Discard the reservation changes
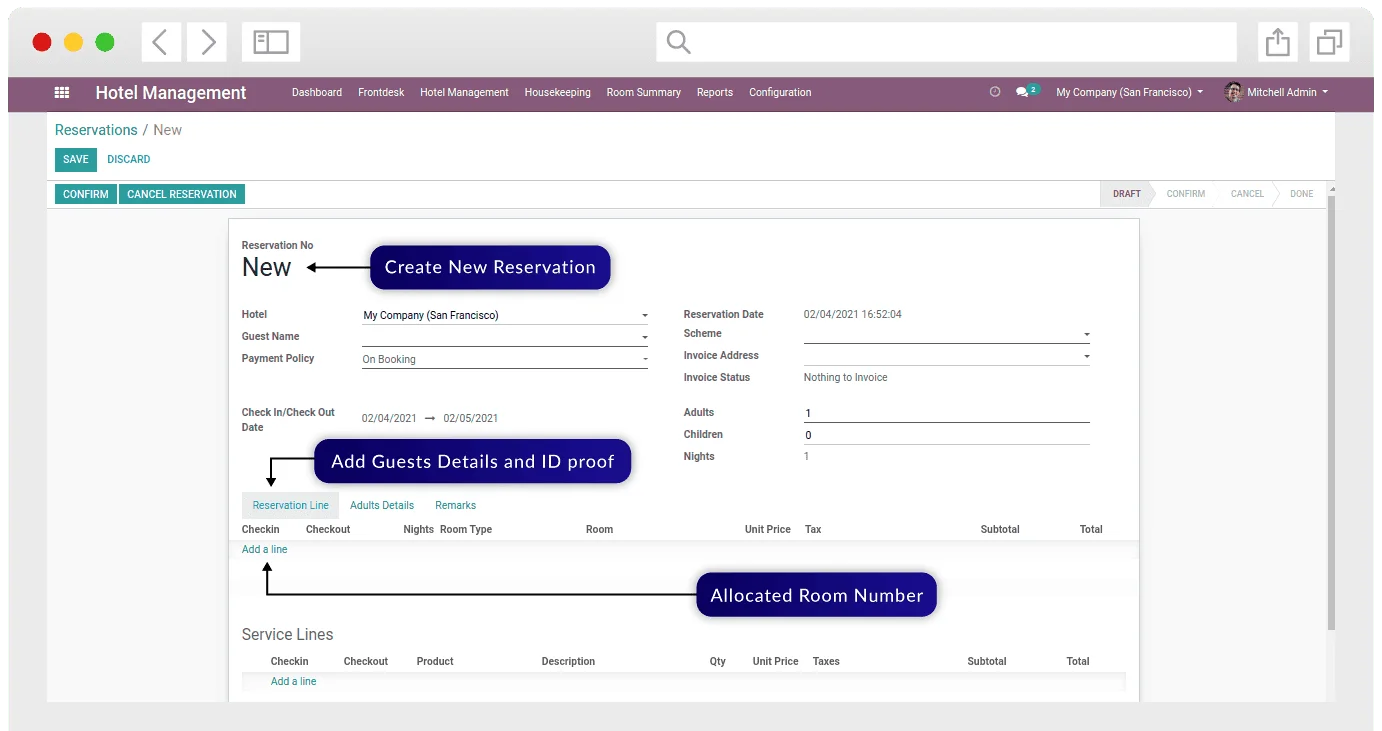1382x731 pixels. point(129,159)
